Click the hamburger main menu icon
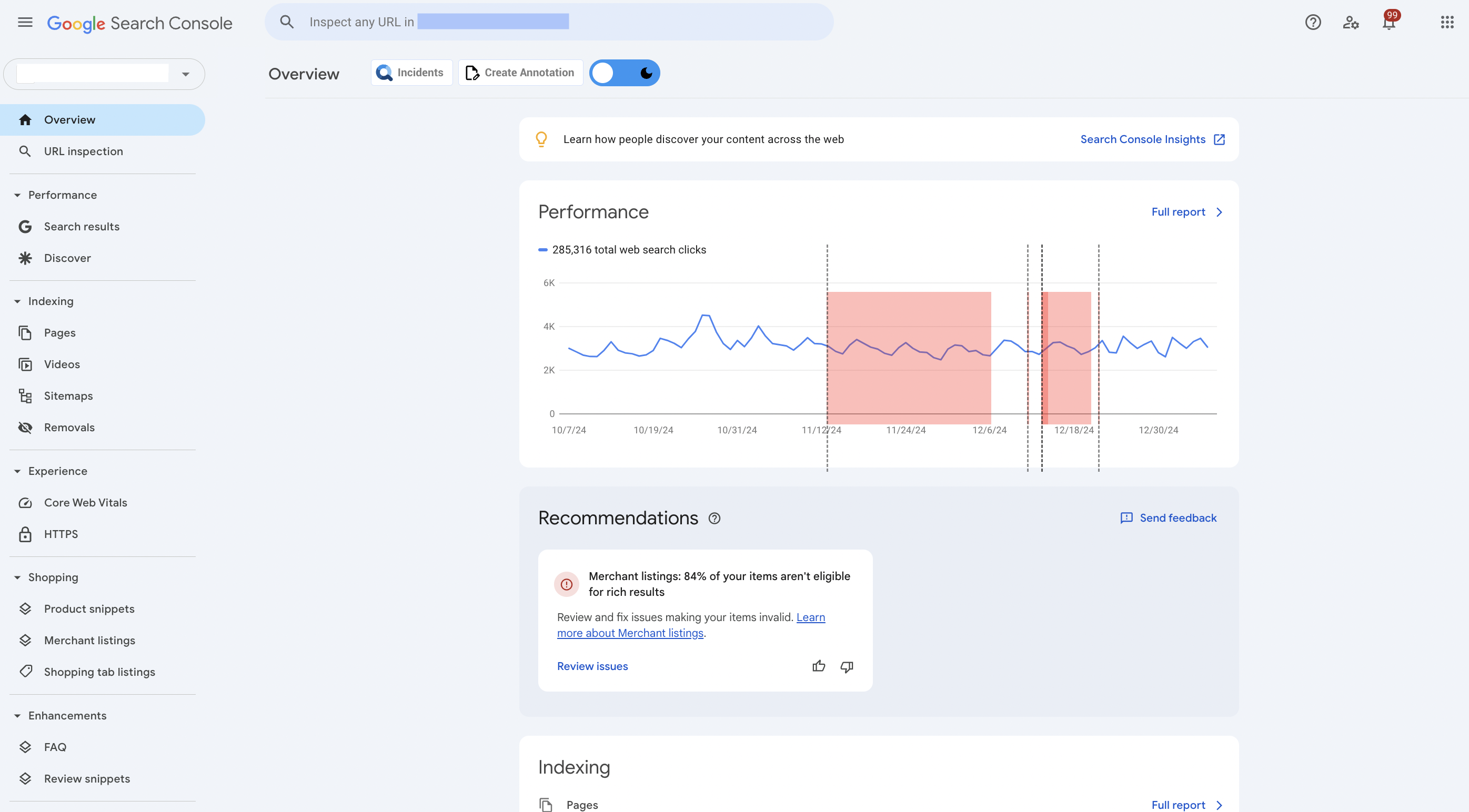Screen dimensions: 1469x812 [25, 22]
